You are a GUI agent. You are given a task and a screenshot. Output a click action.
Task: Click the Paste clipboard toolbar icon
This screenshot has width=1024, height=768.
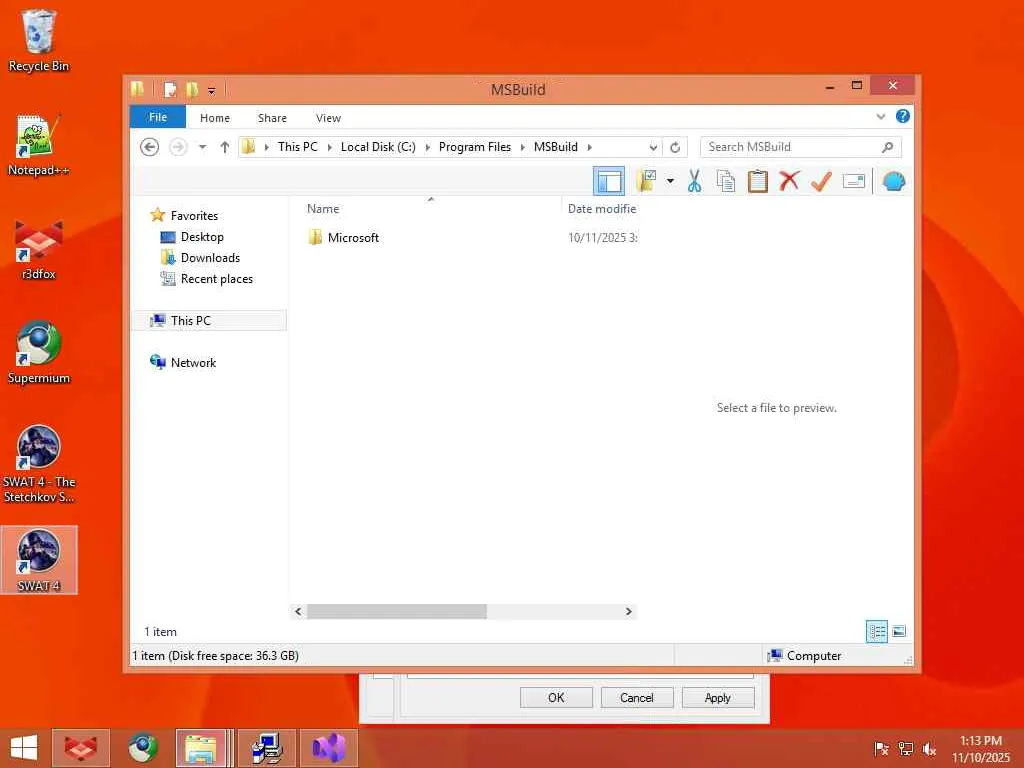(758, 181)
